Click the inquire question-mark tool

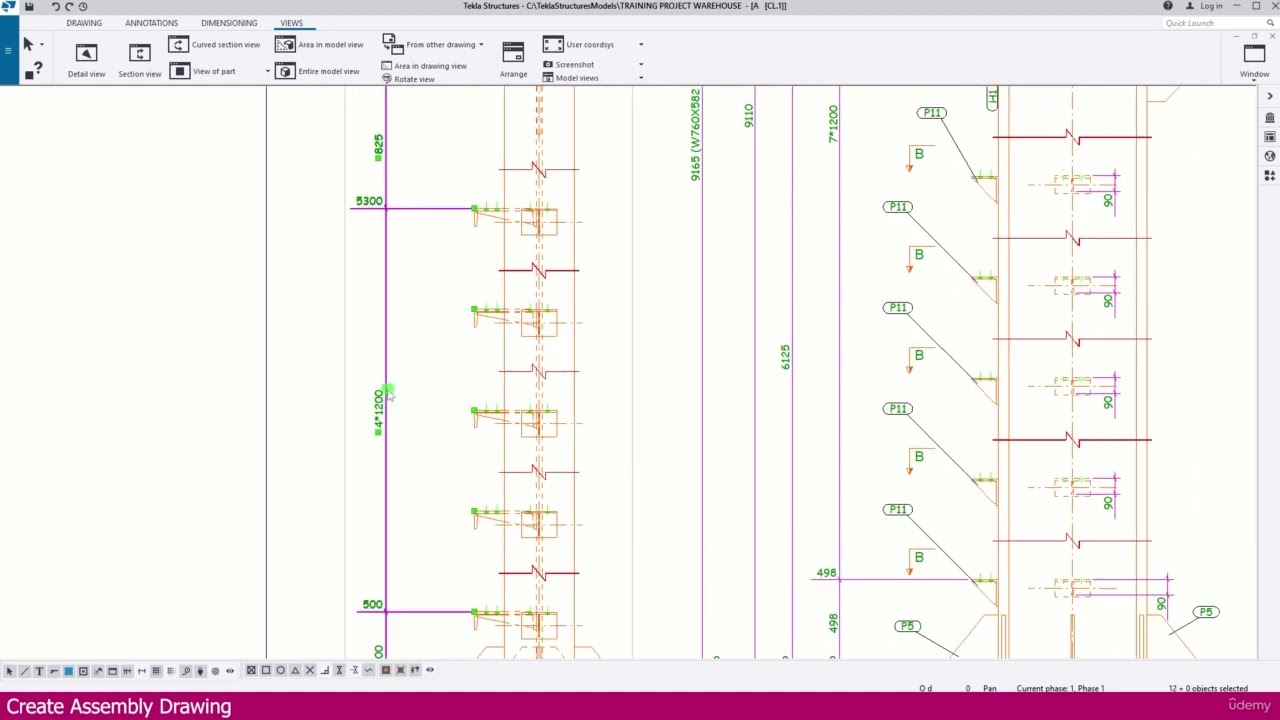click(33, 71)
